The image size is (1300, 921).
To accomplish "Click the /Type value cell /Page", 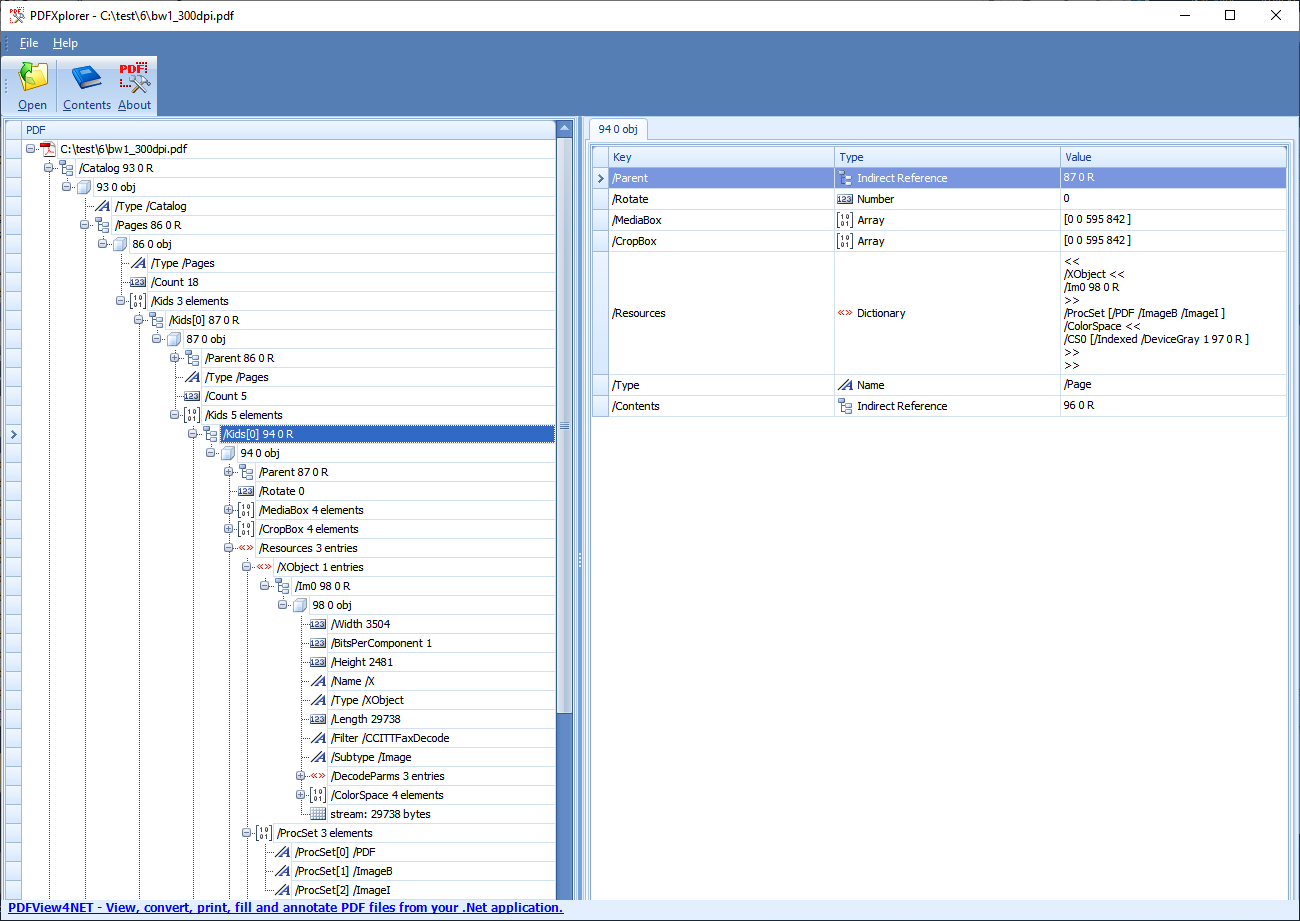I will (1174, 385).
